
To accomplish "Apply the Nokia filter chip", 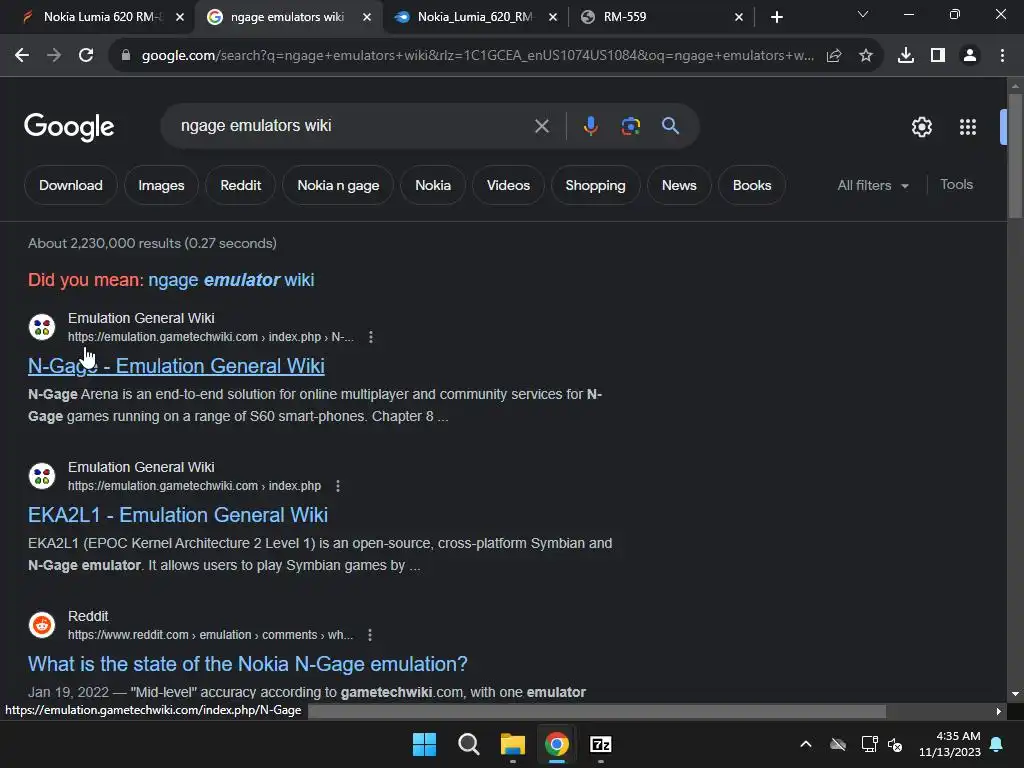I will (433, 185).
